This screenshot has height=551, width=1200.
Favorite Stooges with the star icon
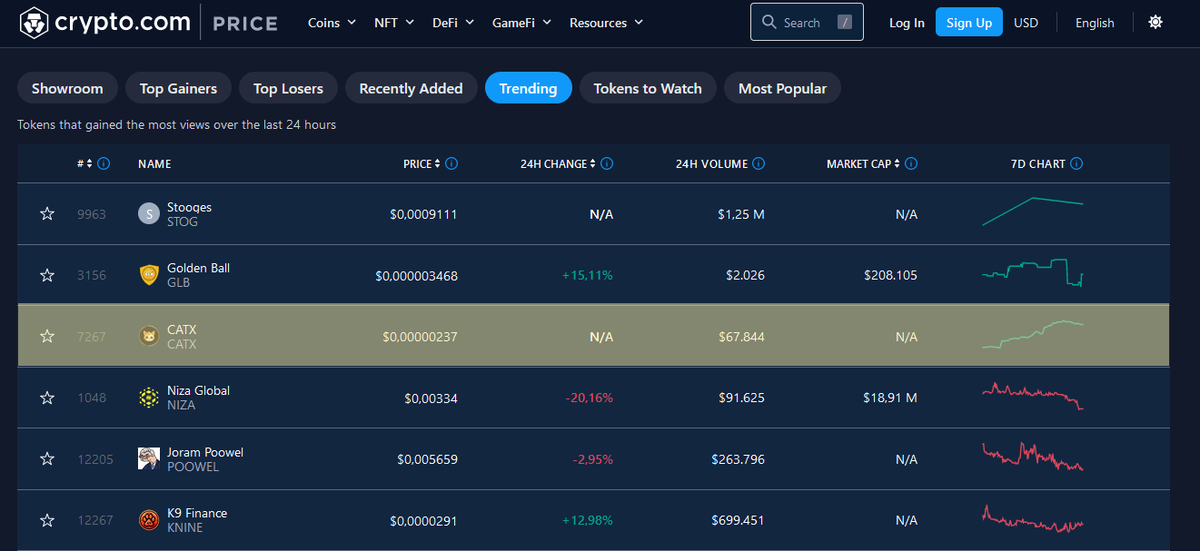[46, 214]
